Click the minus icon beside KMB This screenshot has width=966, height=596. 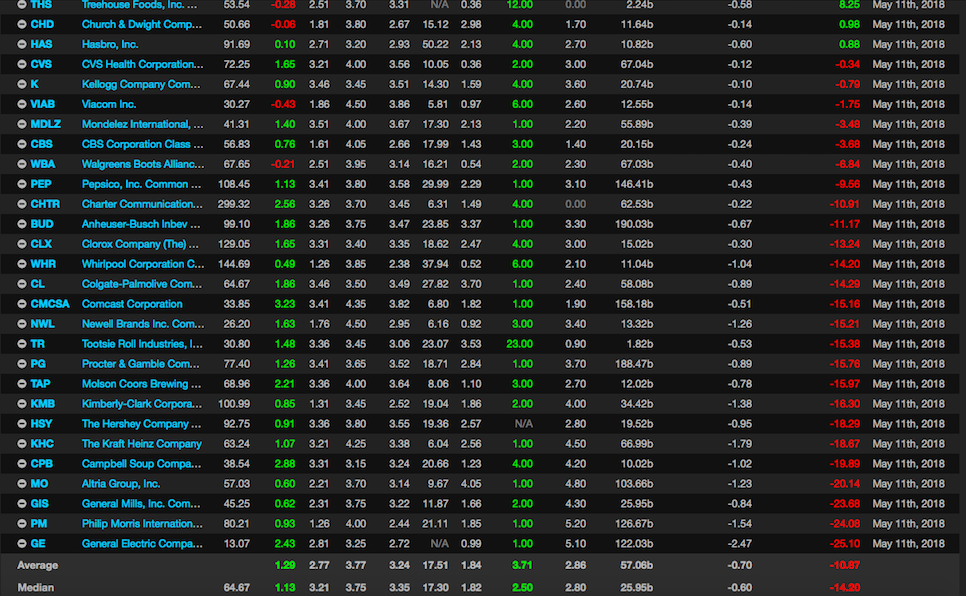point(22,404)
